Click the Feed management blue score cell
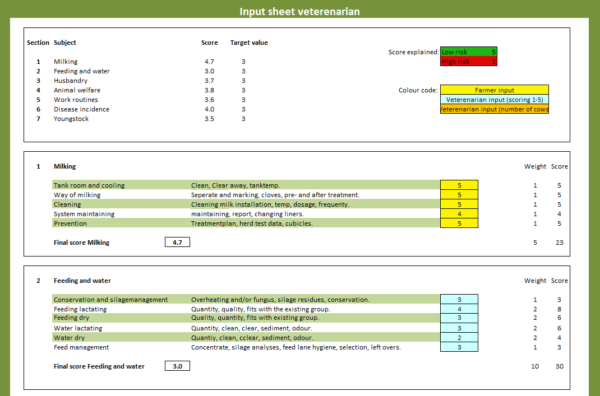 coord(459,347)
